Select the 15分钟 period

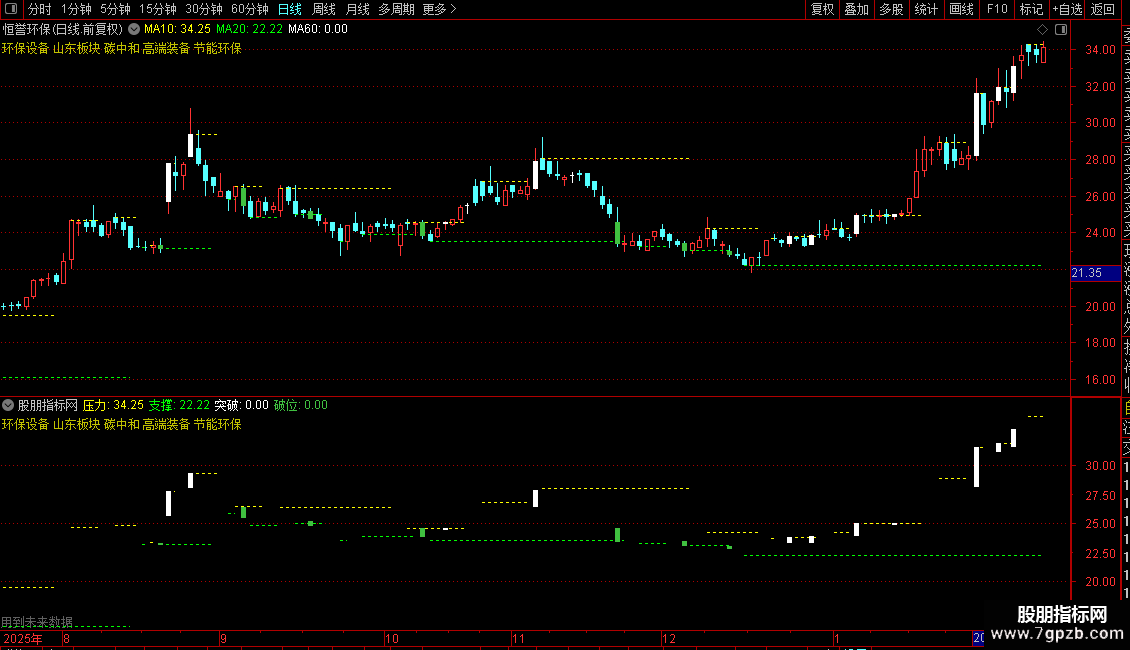click(x=158, y=9)
